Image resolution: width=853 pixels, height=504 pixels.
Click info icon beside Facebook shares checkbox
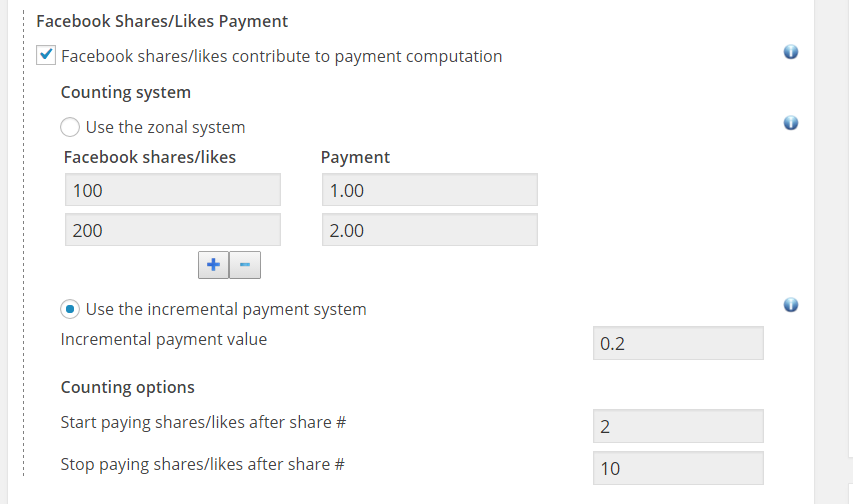click(791, 52)
